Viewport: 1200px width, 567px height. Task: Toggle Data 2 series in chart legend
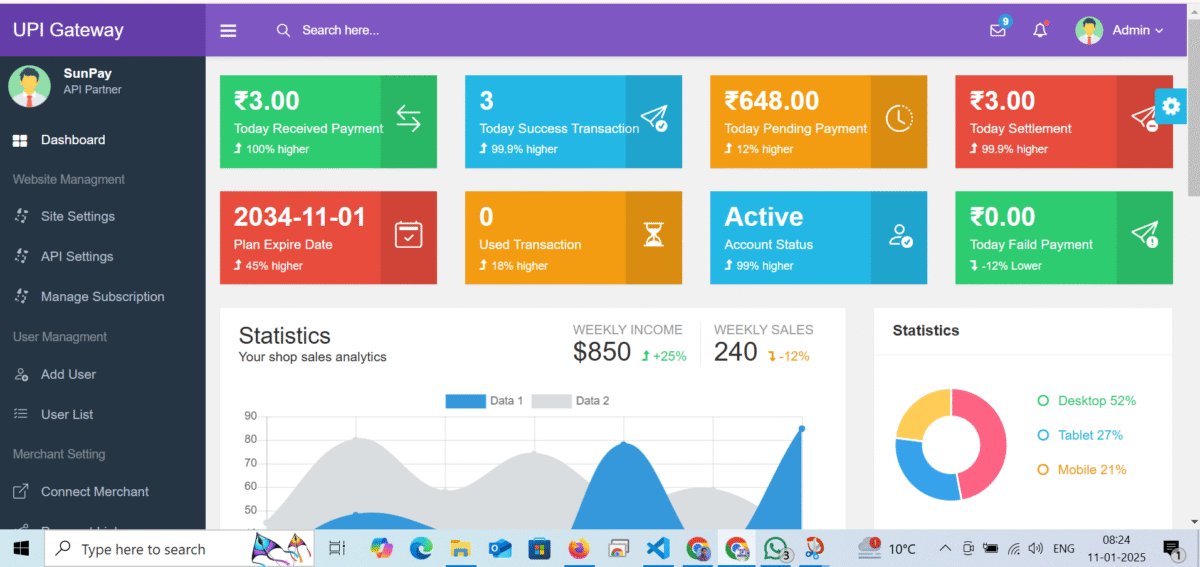(570, 401)
